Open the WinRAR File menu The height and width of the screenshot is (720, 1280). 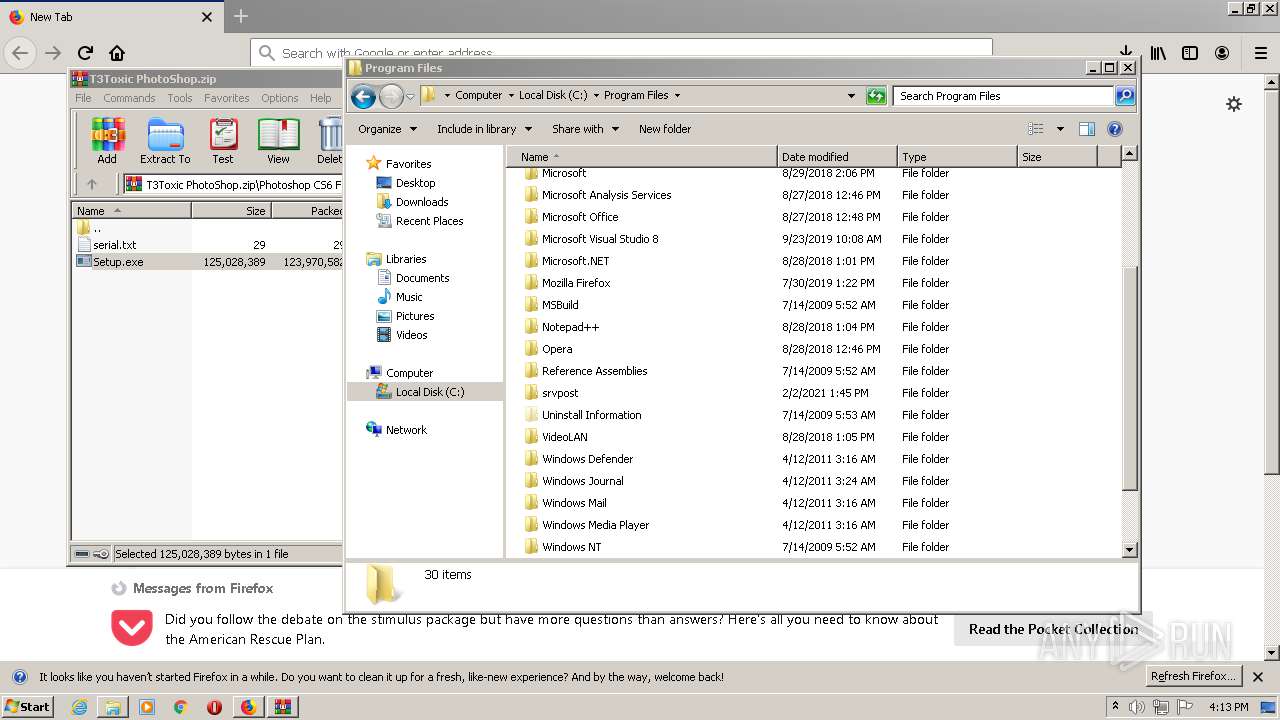click(x=83, y=98)
